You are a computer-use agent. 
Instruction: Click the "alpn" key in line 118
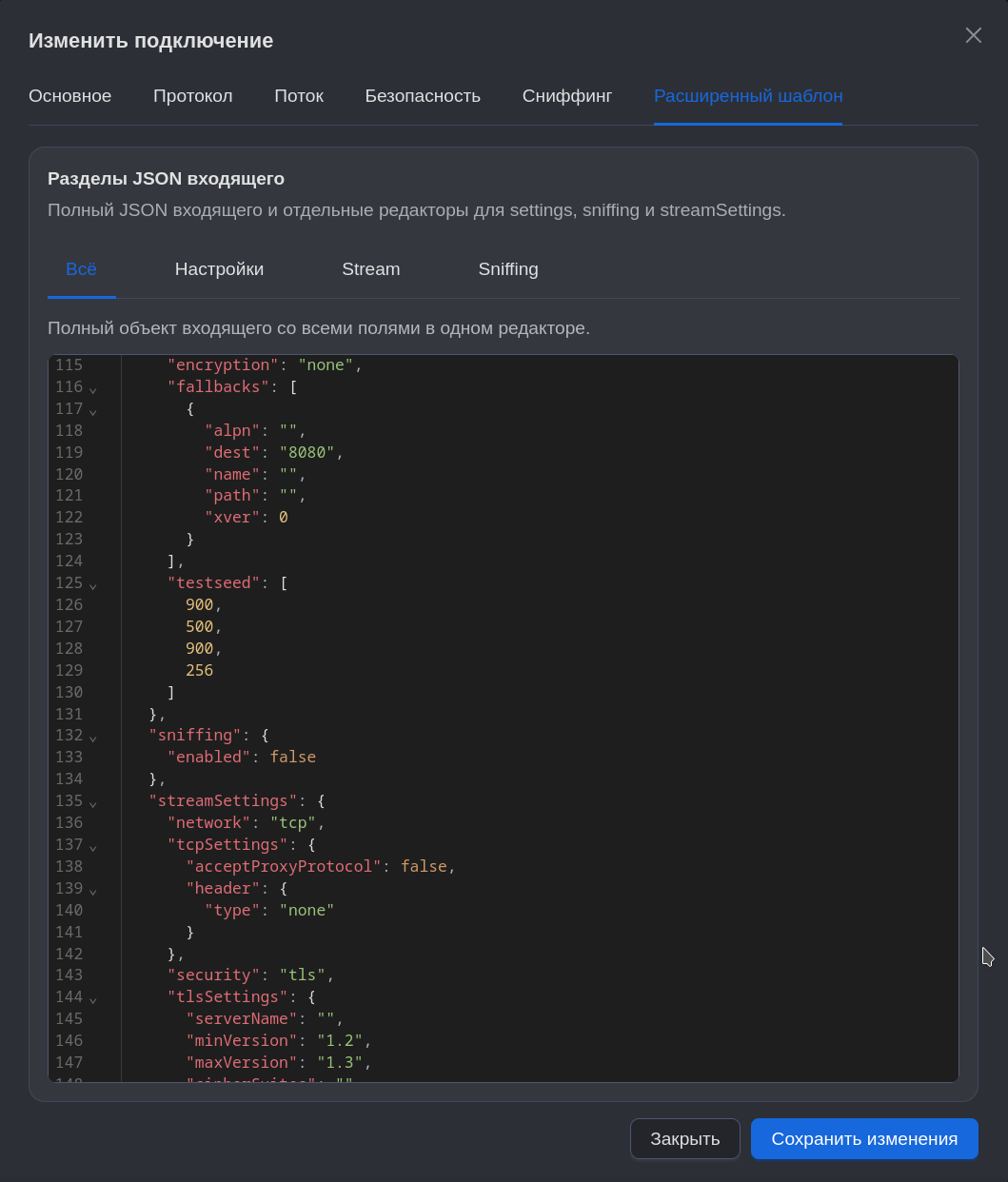[233, 430]
